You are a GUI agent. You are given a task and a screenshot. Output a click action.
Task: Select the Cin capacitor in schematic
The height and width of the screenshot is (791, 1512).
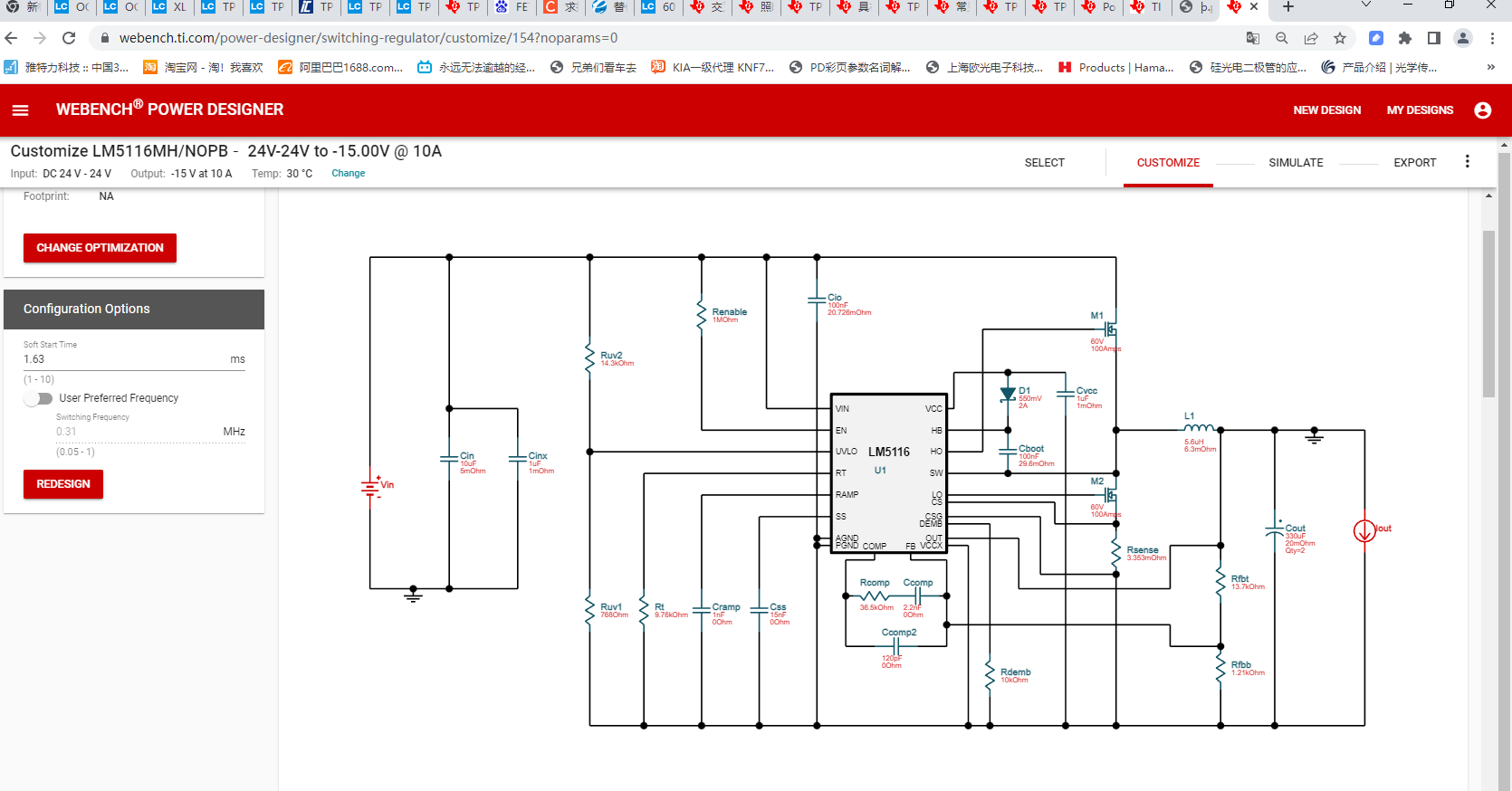pyautogui.click(x=449, y=459)
